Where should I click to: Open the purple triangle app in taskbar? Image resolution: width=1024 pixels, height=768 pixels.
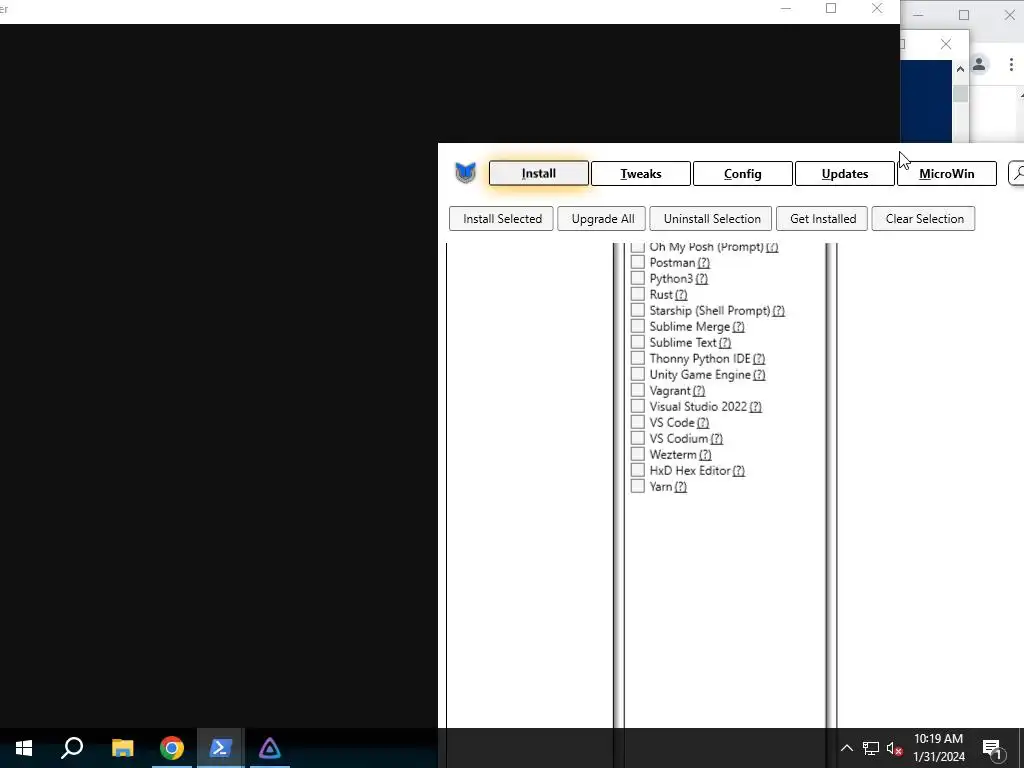point(269,748)
